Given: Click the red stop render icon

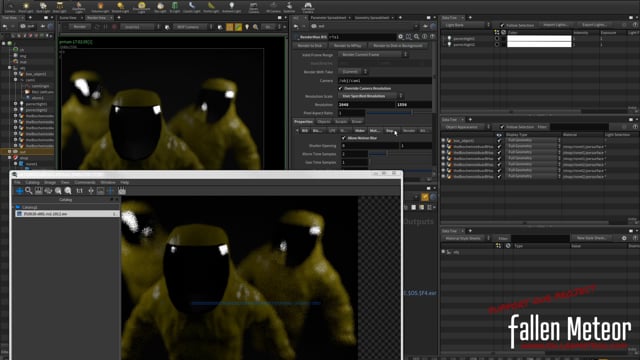Looking at the screenshot, I should 114,27.
